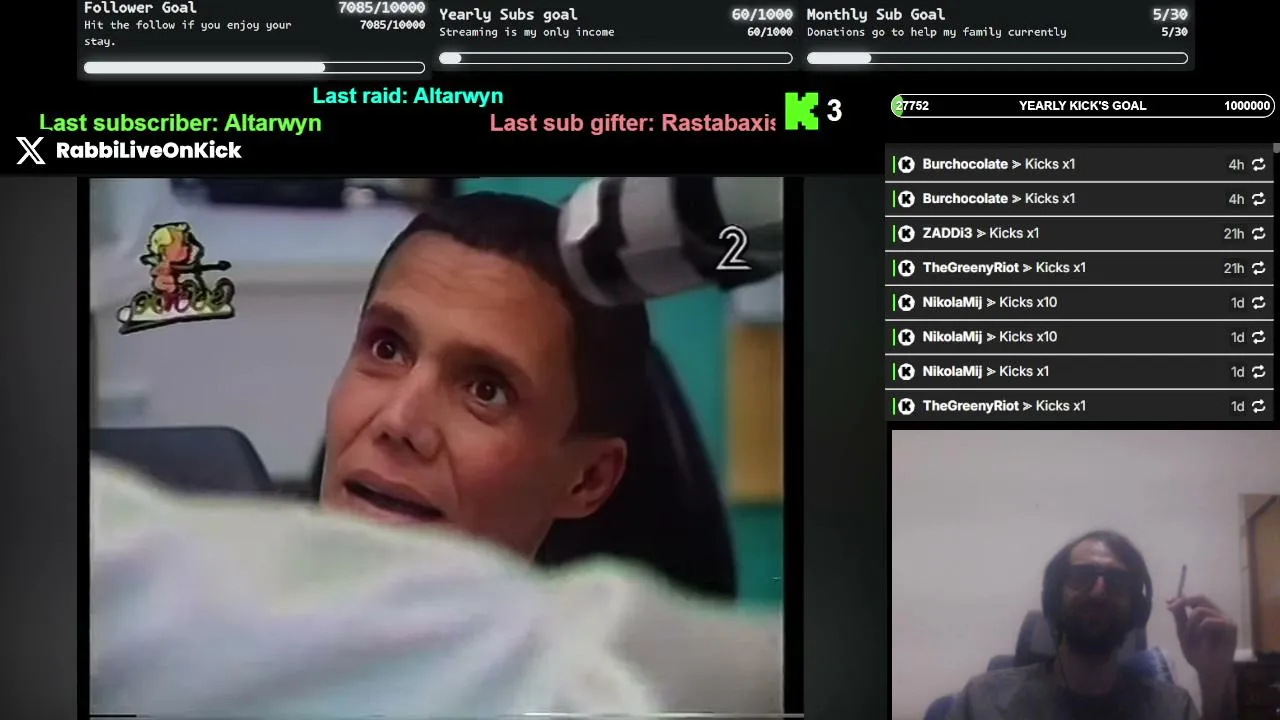Click repeat icon on TheGreenyRiot 1d row
This screenshot has width=1280, height=720.
pos(1258,406)
